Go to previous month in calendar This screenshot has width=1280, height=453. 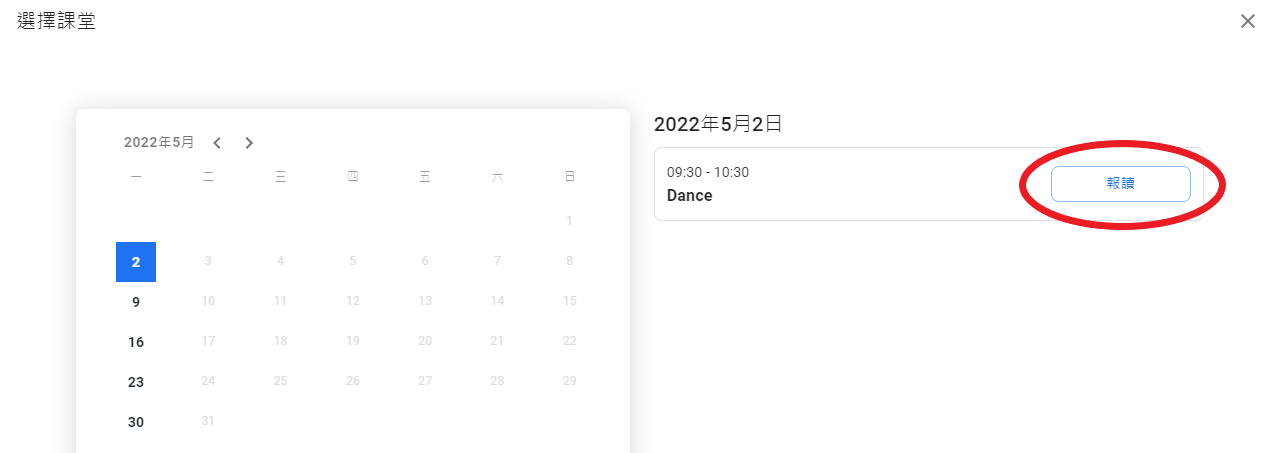pyautogui.click(x=217, y=143)
